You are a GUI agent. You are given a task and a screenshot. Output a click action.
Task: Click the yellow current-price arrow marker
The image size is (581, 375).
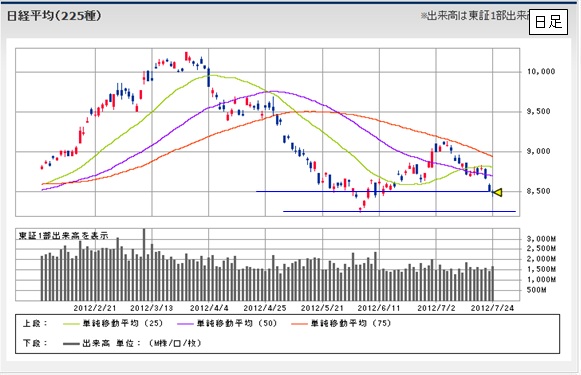pos(498,192)
